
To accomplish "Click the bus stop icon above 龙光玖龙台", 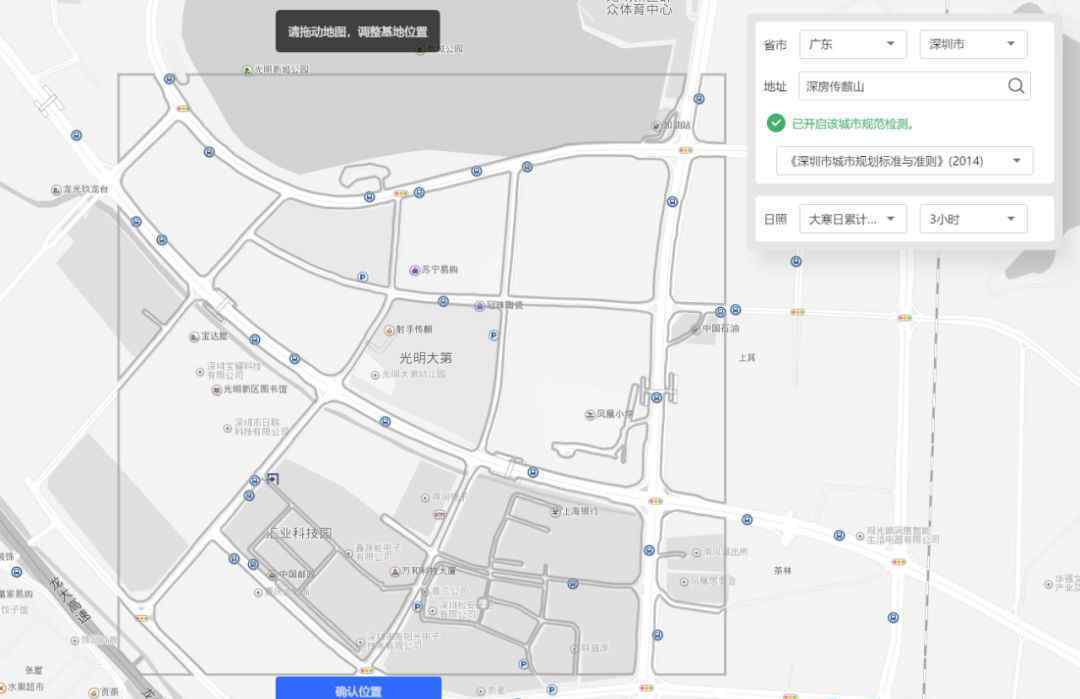I will tap(76, 136).
